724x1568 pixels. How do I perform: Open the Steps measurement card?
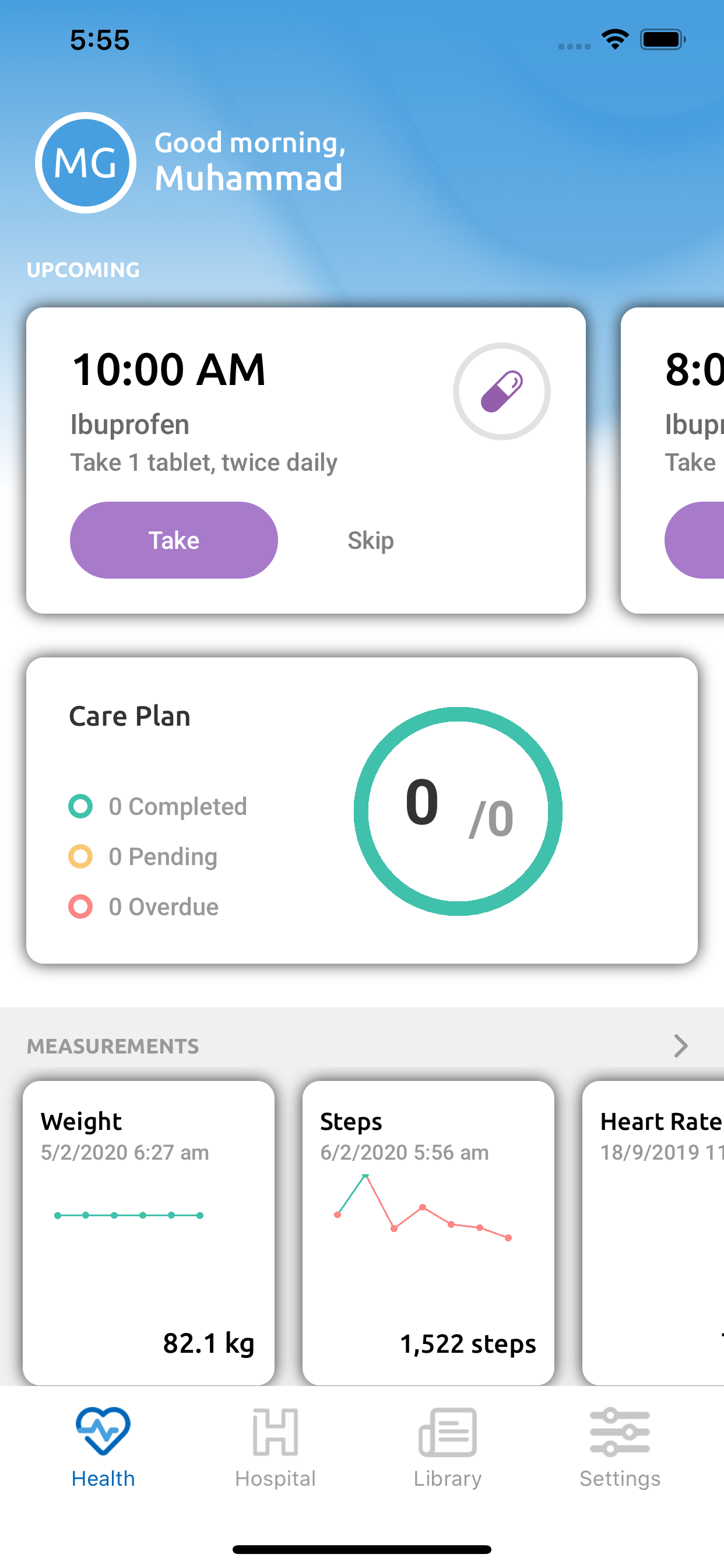pyautogui.click(x=428, y=1232)
